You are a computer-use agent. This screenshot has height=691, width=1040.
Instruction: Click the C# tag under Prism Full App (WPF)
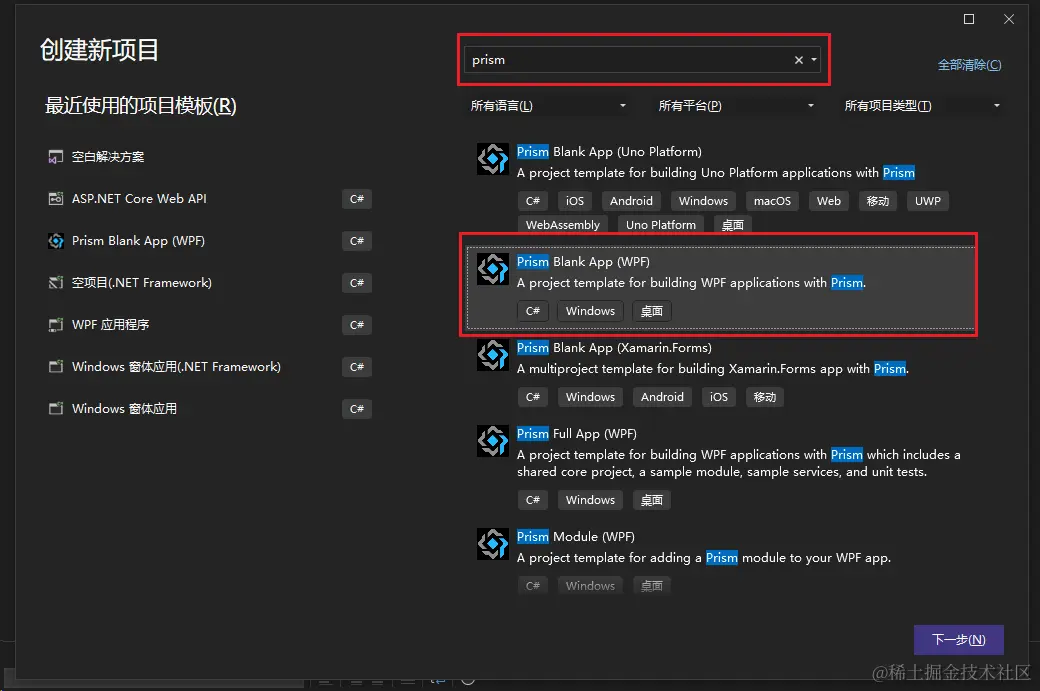point(533,500)
